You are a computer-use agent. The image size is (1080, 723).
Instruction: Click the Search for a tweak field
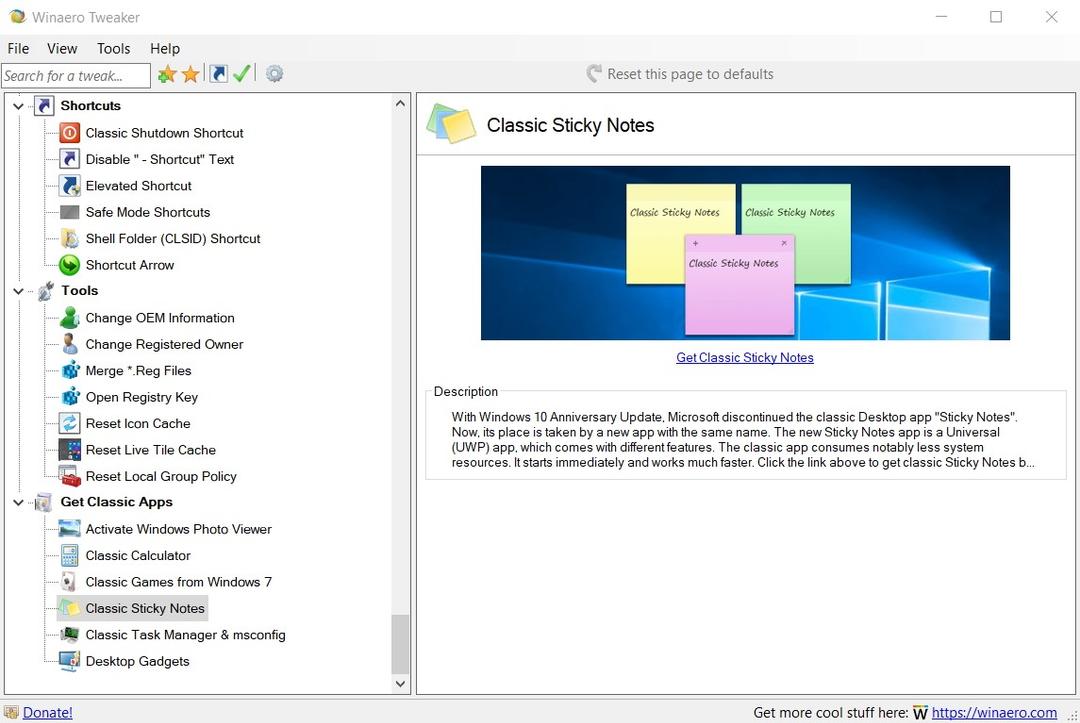pyautogui.click(x=75, y=75)
